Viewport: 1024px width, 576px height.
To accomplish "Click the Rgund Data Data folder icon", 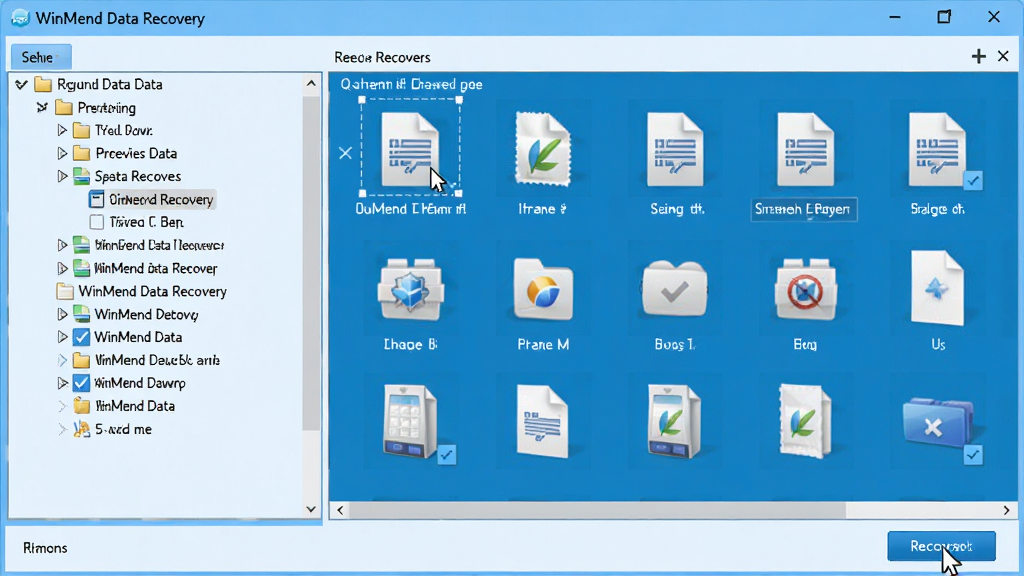I will coord(43,84).
